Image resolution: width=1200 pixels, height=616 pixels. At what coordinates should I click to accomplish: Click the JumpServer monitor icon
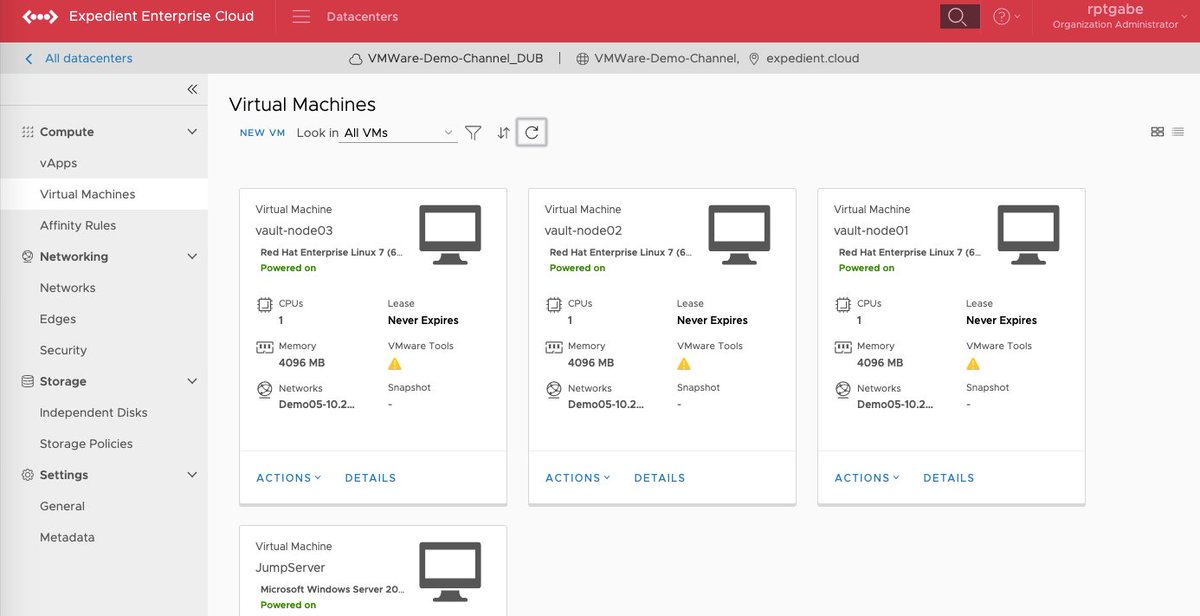click(450, 572)
